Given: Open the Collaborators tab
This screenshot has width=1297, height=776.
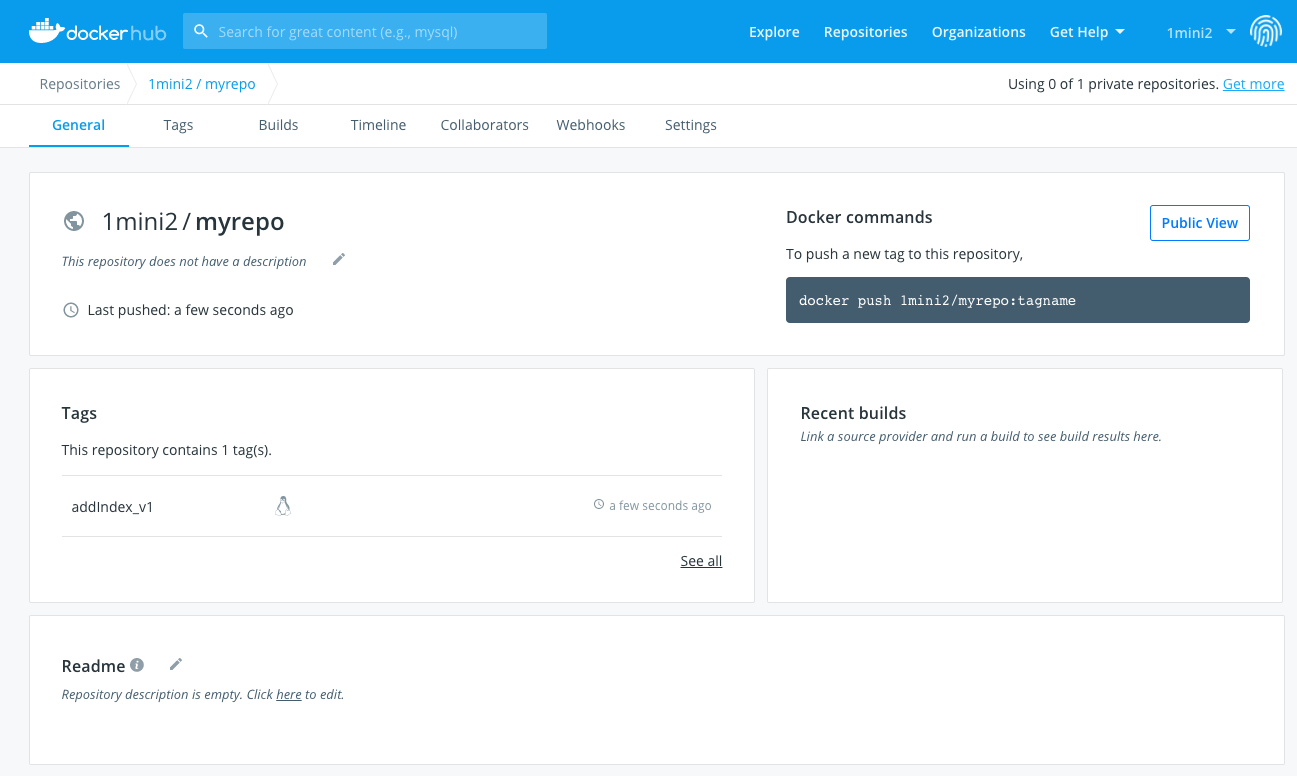Looking at the screenshot, I should tap(484, 125).
